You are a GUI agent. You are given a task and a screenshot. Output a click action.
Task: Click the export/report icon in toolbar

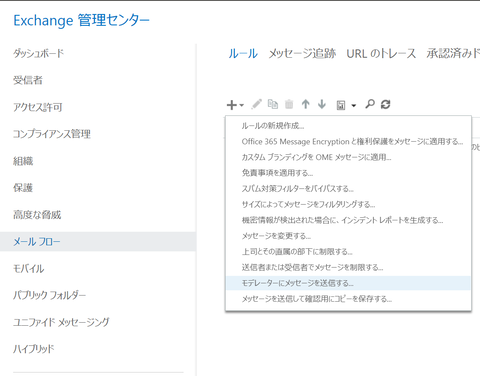[x=341, y=105]
